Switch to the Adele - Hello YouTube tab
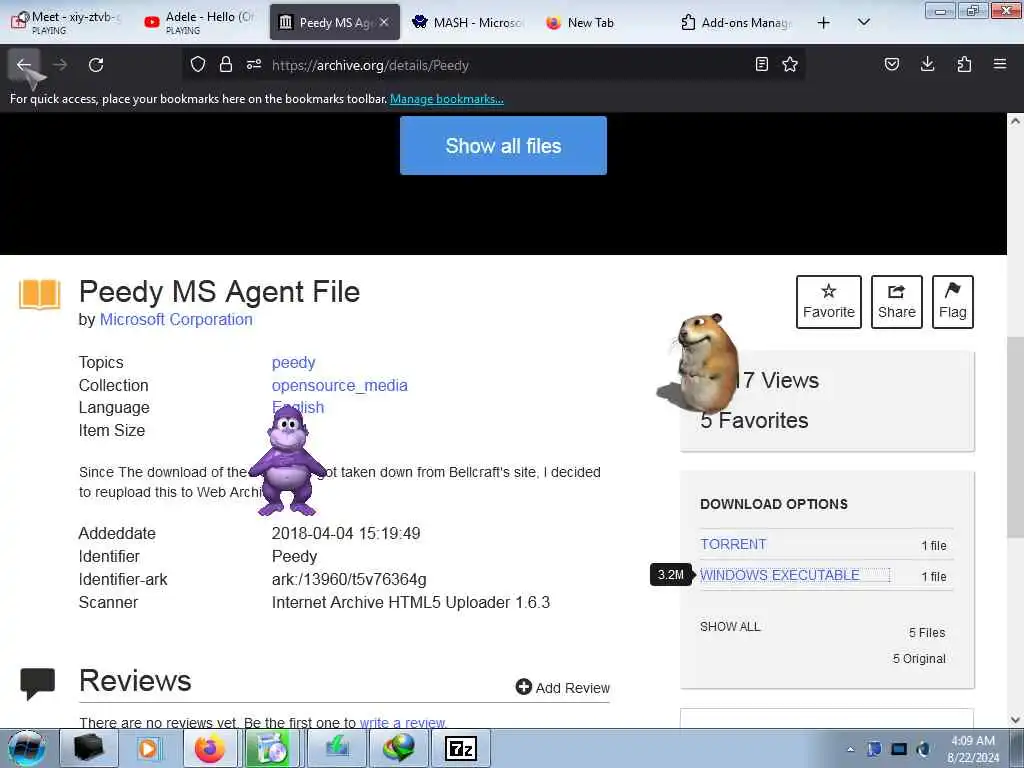Viewport: 1024px width, 768px height. pyautogui.click(x=200, y=22)
